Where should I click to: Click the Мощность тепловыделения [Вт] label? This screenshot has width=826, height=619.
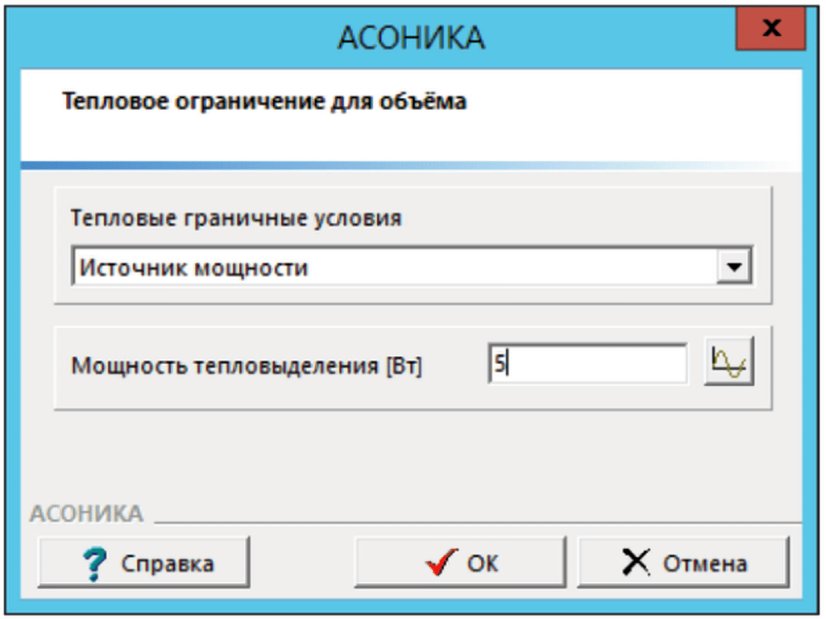click(x=247, y=366)
